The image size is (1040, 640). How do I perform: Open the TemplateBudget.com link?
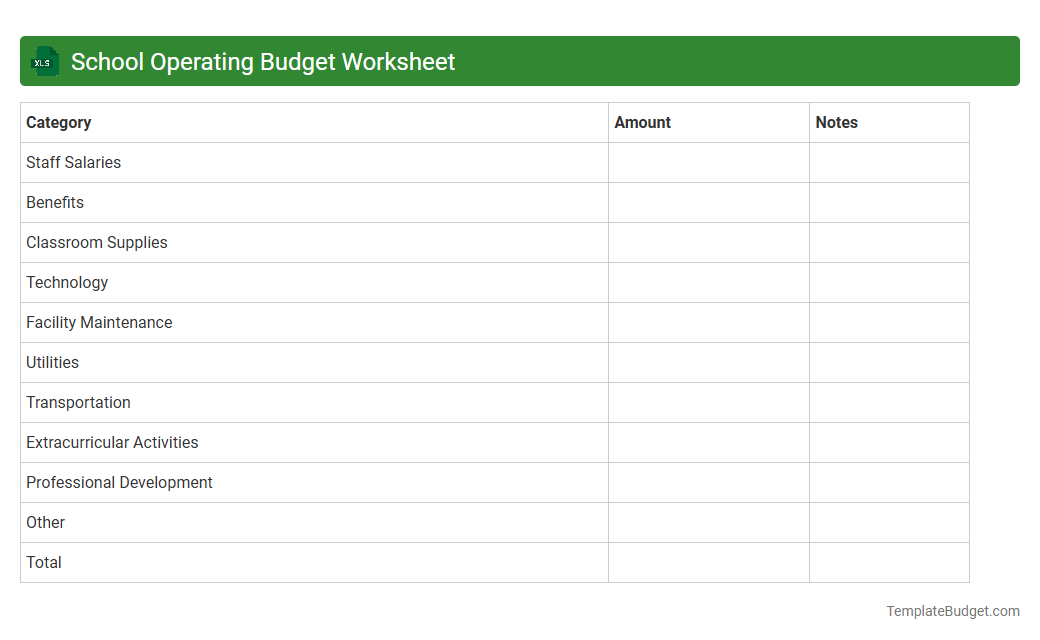click(954, 609)
